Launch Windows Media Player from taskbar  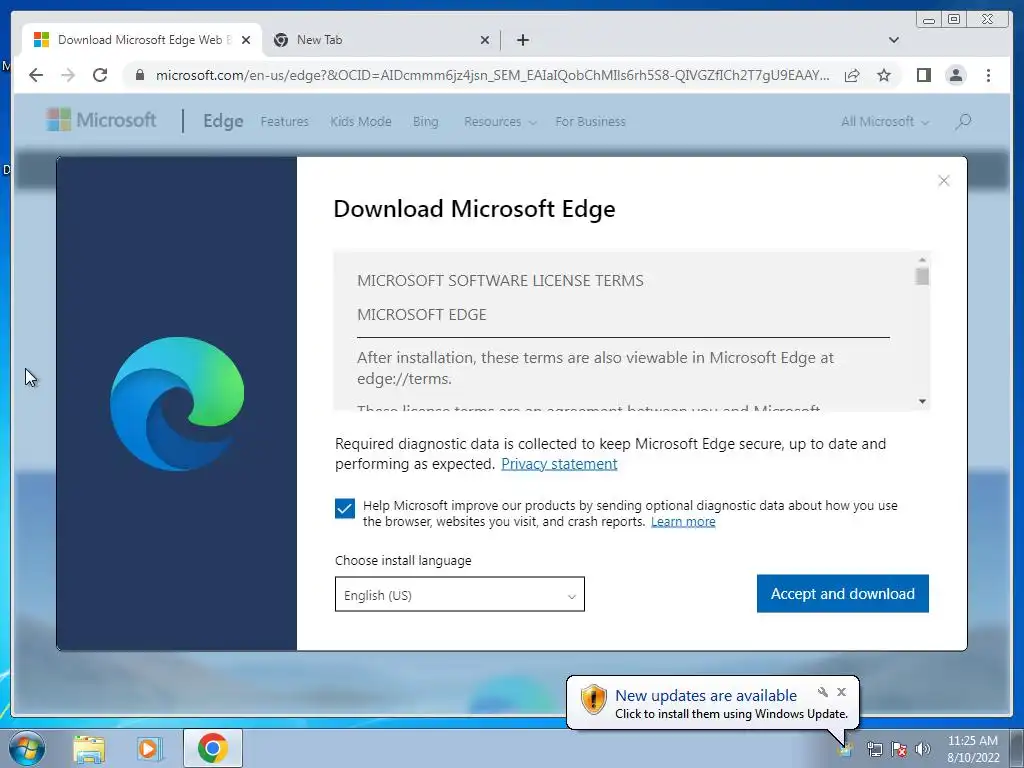click(x=150, y=748)
